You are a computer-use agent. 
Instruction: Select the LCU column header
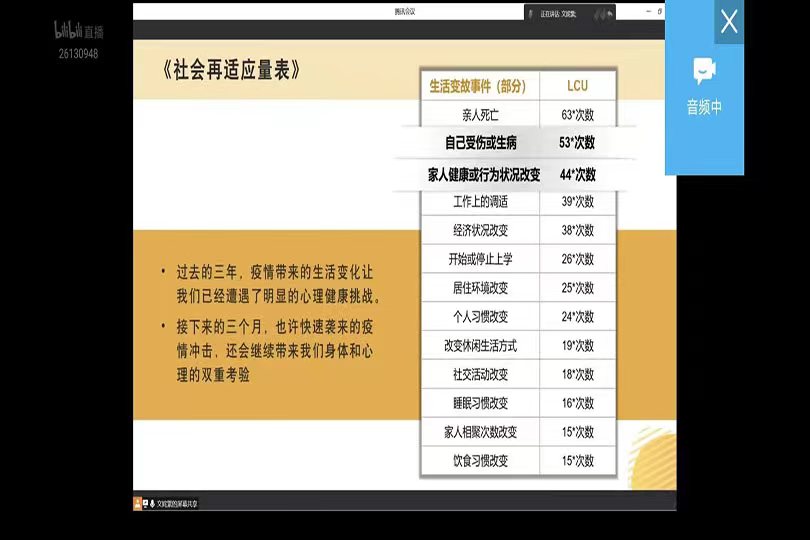(x=577, y=85)
